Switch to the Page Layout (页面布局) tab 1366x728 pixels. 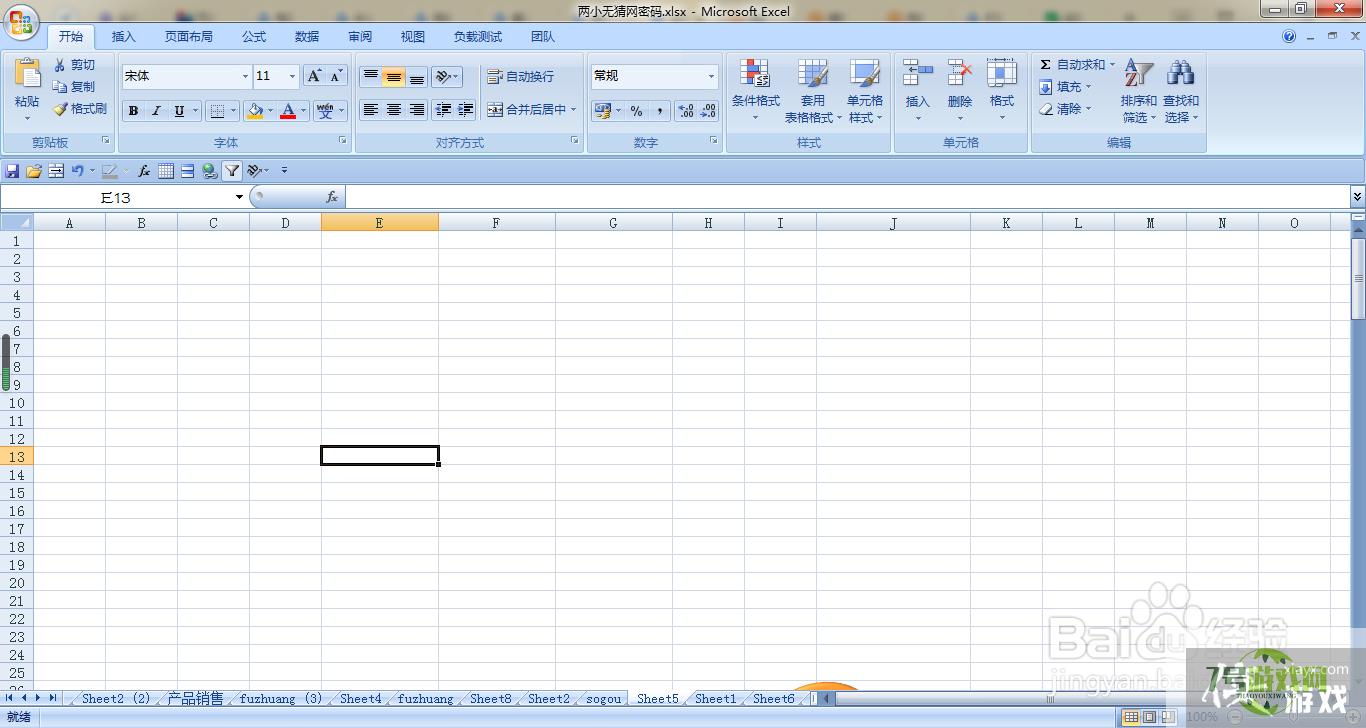(x=189, y=36)
